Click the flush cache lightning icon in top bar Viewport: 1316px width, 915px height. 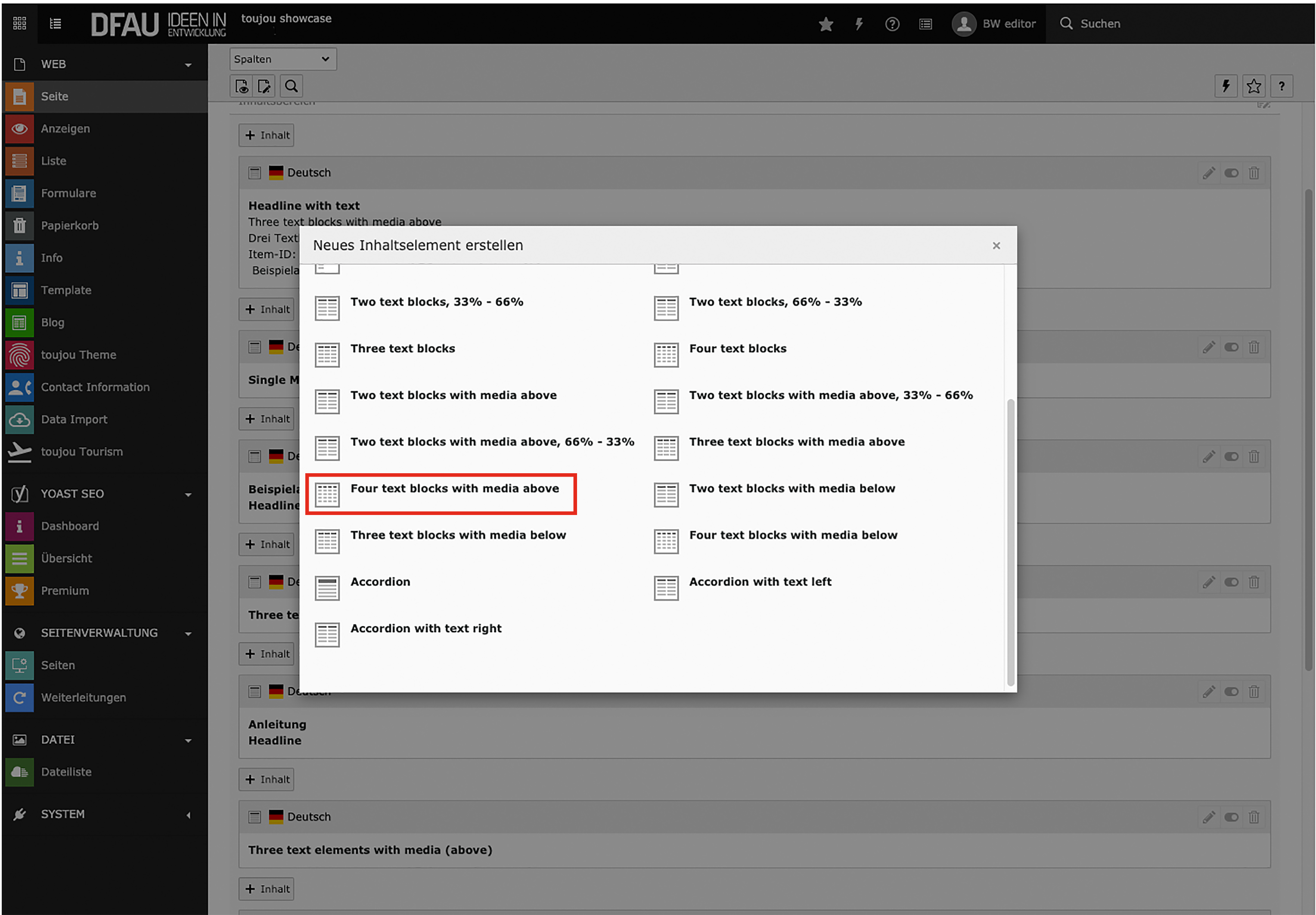click(859, 24)
